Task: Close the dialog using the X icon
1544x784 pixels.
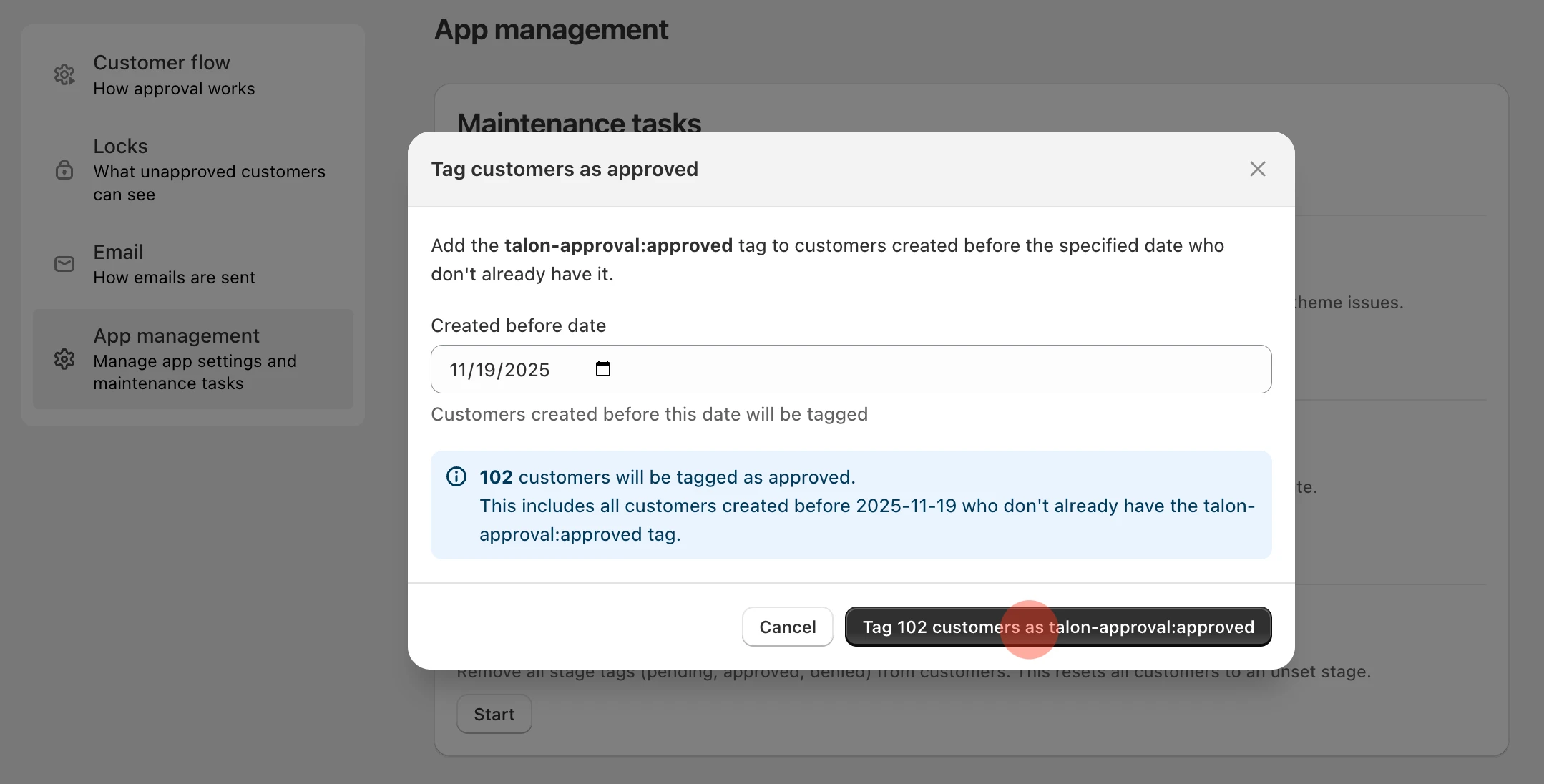Action: point(1257,169)
